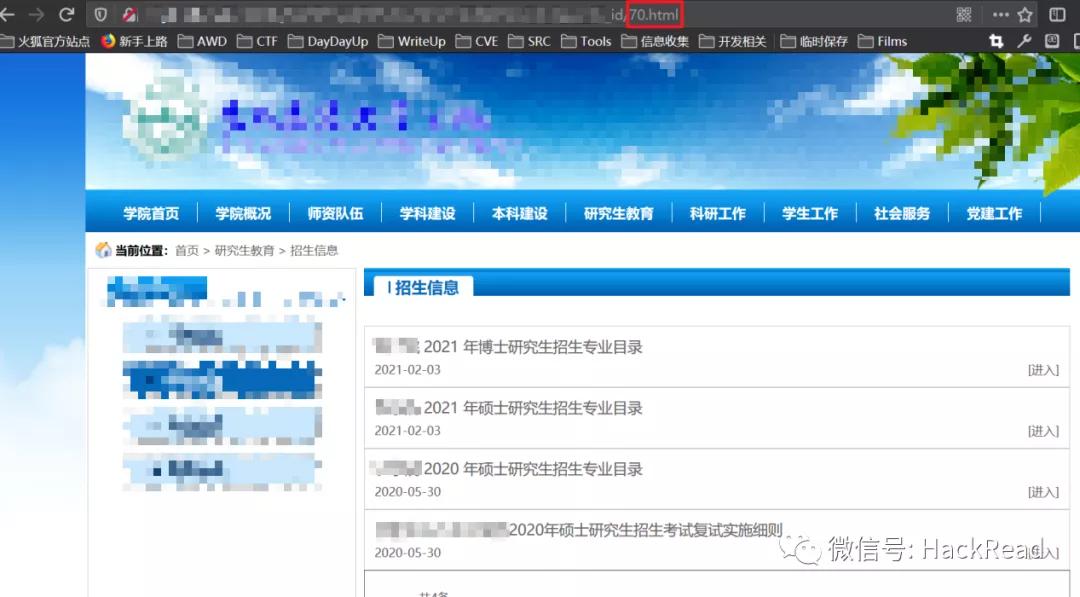The image size is (1080, 597).
Task: Bookmark the page via the star icon
Action: tap(1024, 15)
